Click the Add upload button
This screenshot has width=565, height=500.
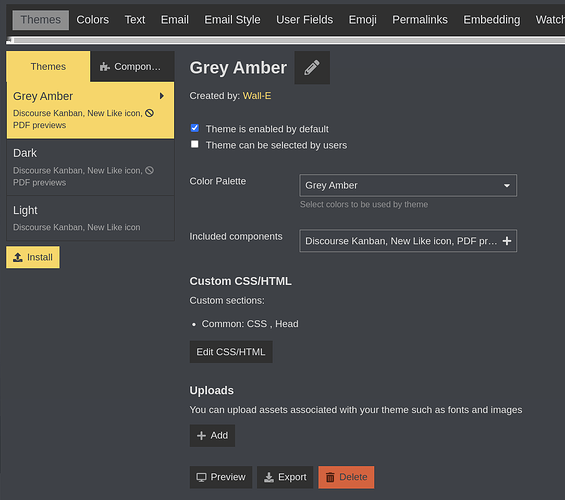click(212, 436)
